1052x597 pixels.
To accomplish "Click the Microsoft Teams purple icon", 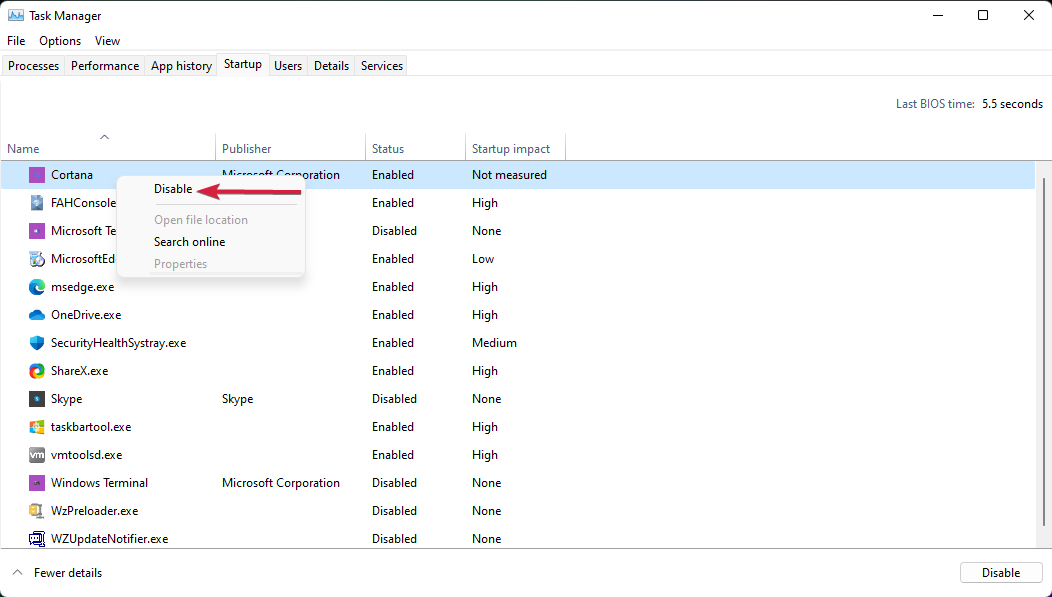I will pos(37,231).
